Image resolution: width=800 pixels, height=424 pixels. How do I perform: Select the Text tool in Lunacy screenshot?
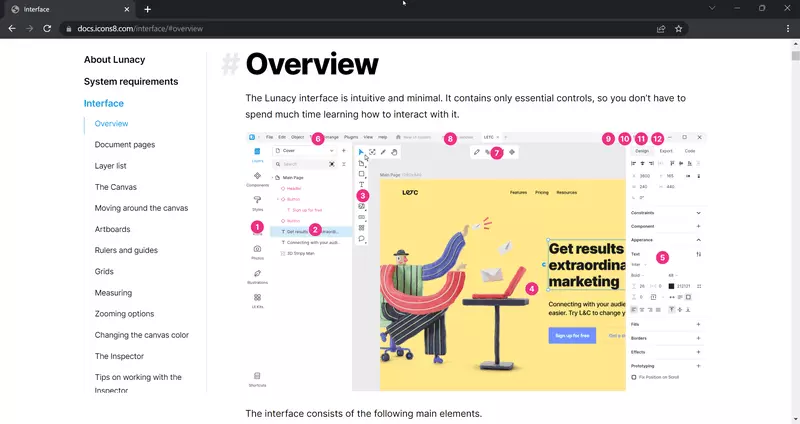(361, 185)
